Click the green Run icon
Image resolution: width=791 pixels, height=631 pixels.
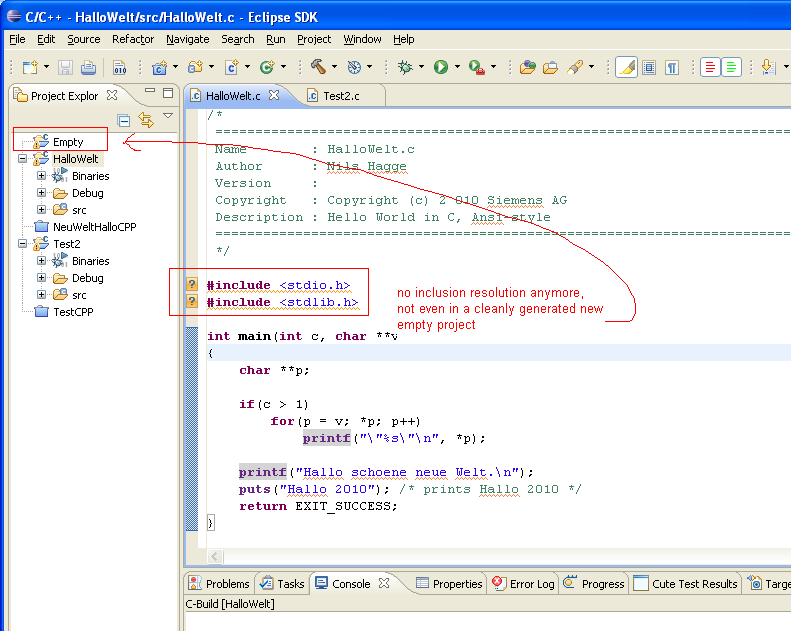441,67
